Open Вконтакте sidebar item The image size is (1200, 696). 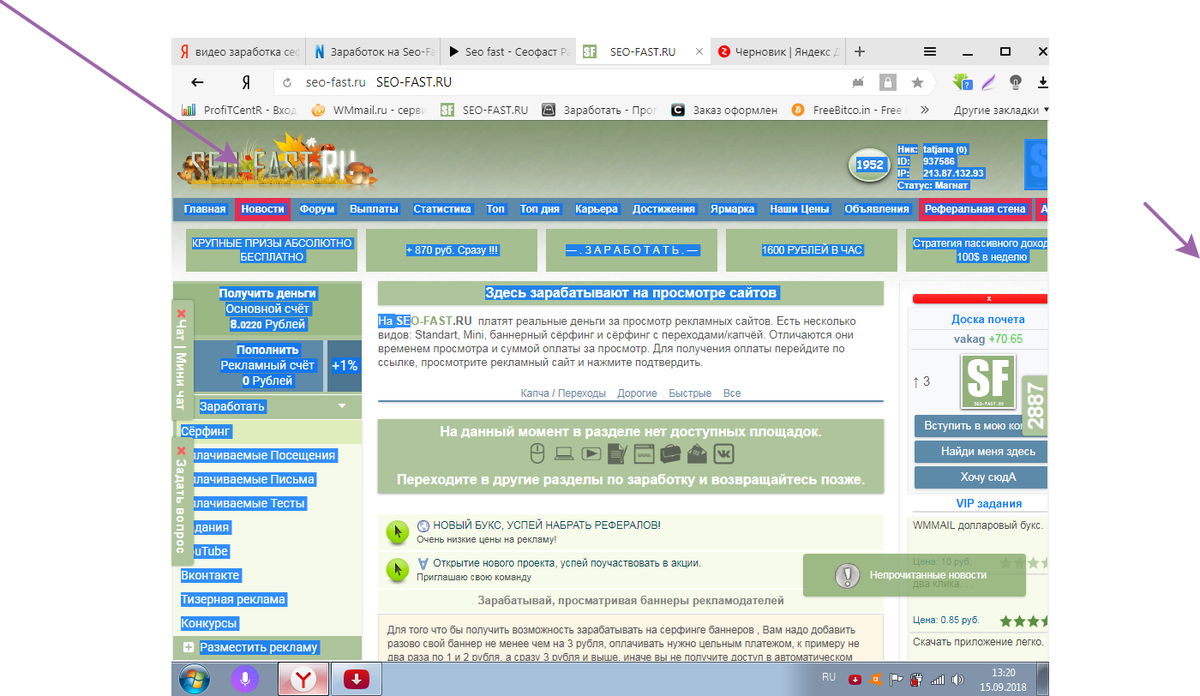[x=210, y=575]
